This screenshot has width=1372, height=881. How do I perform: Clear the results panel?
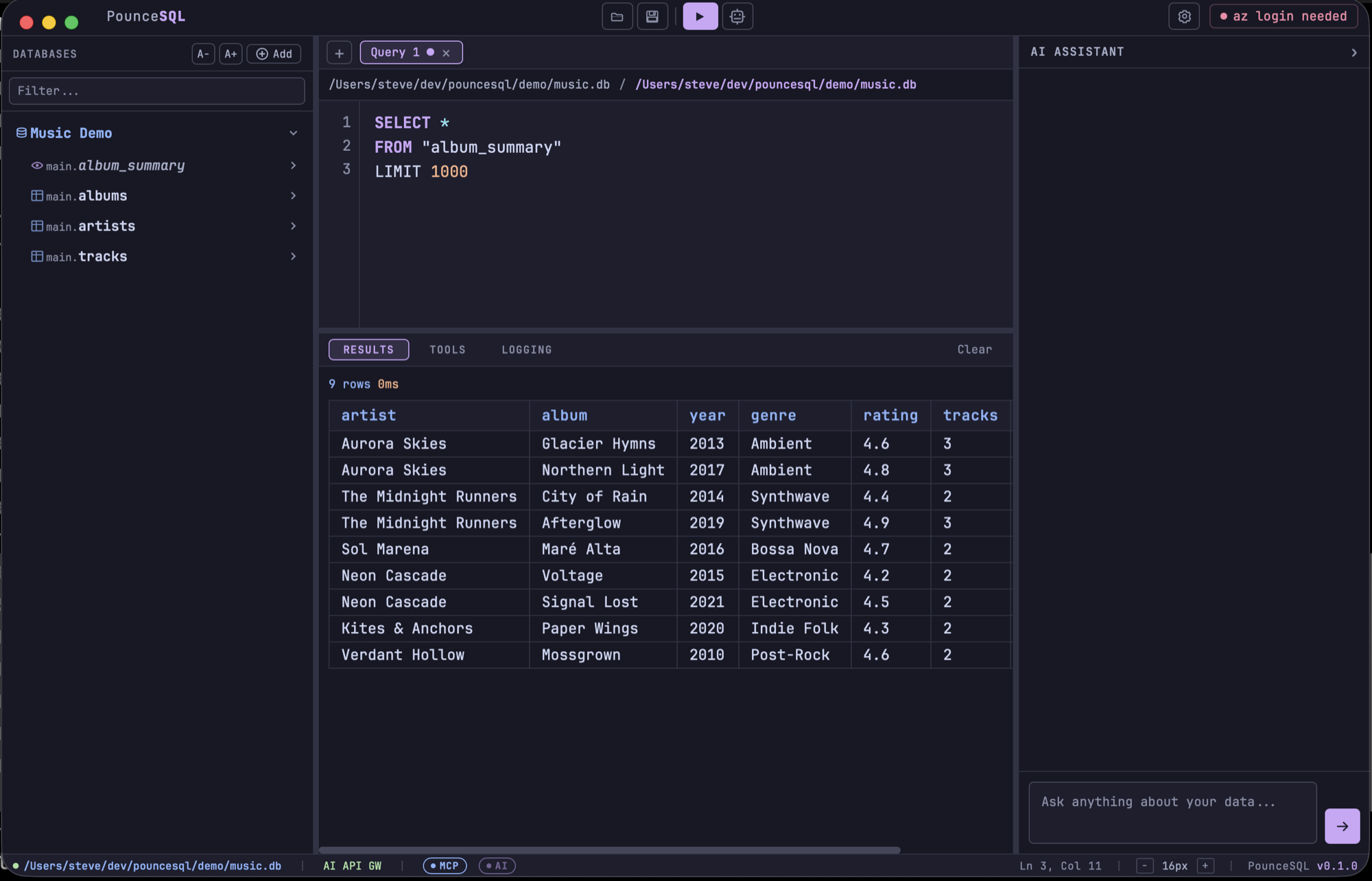click(x=974, y=349)
